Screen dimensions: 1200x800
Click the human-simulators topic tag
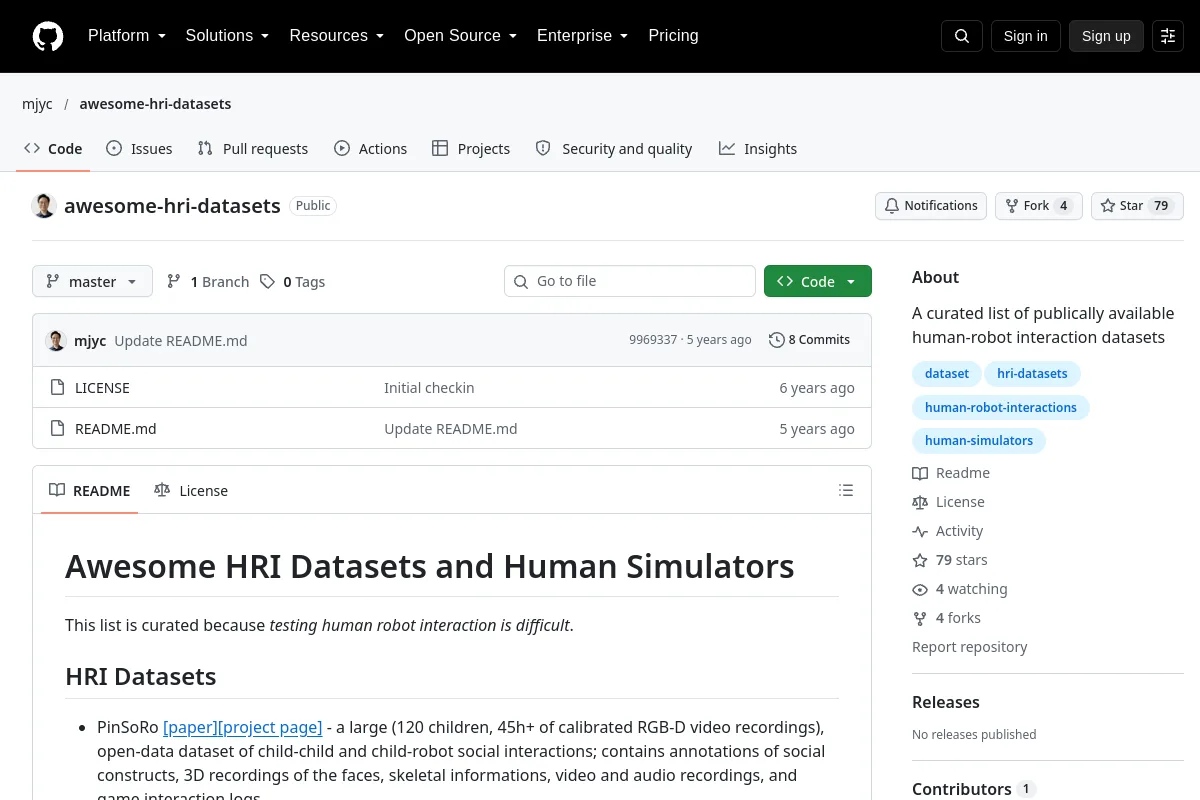pyautogui.click(x=979, y=441)
